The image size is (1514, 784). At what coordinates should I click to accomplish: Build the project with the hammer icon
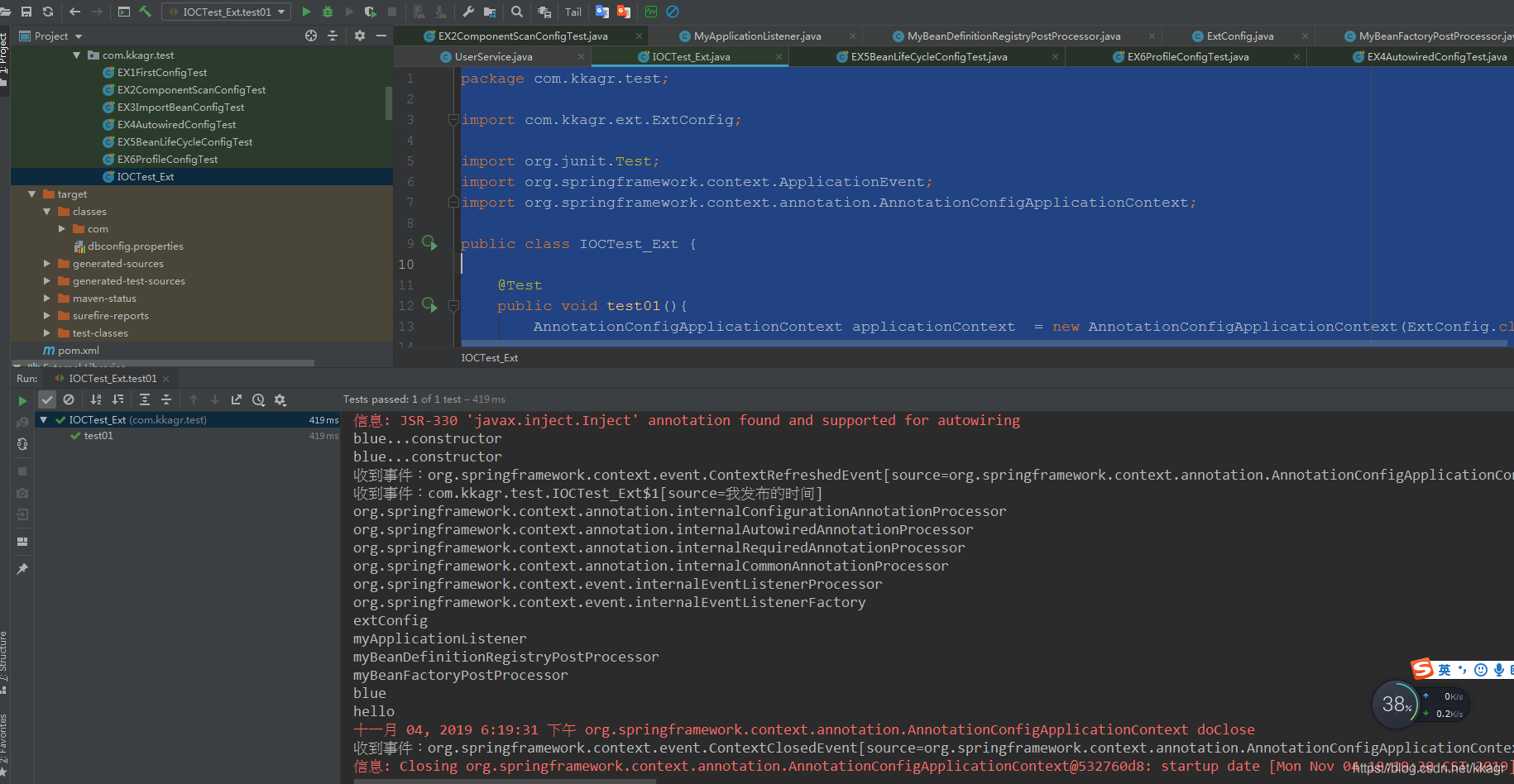(x=146, y=12)
